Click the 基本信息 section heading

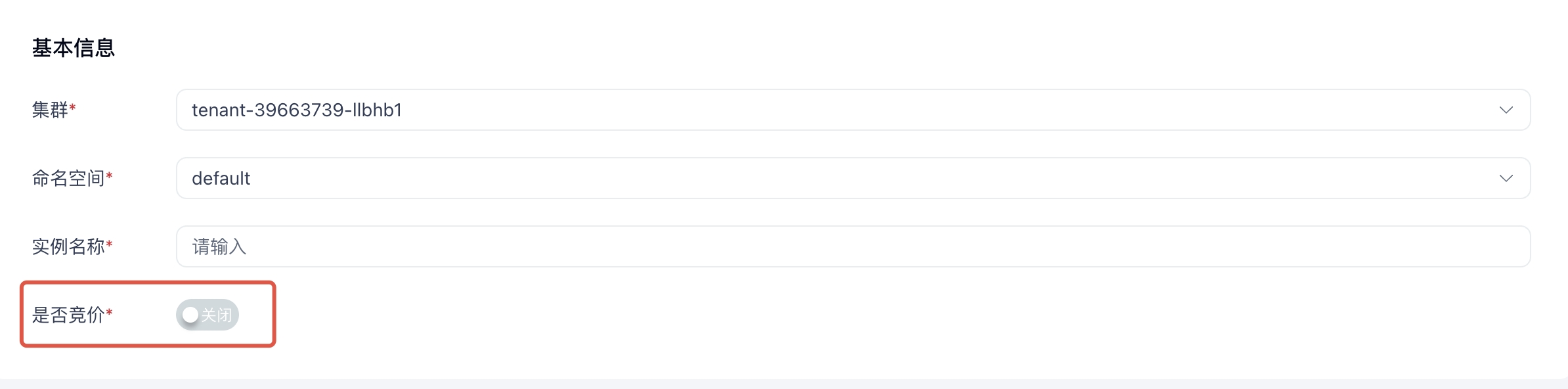tap(74, 47)
